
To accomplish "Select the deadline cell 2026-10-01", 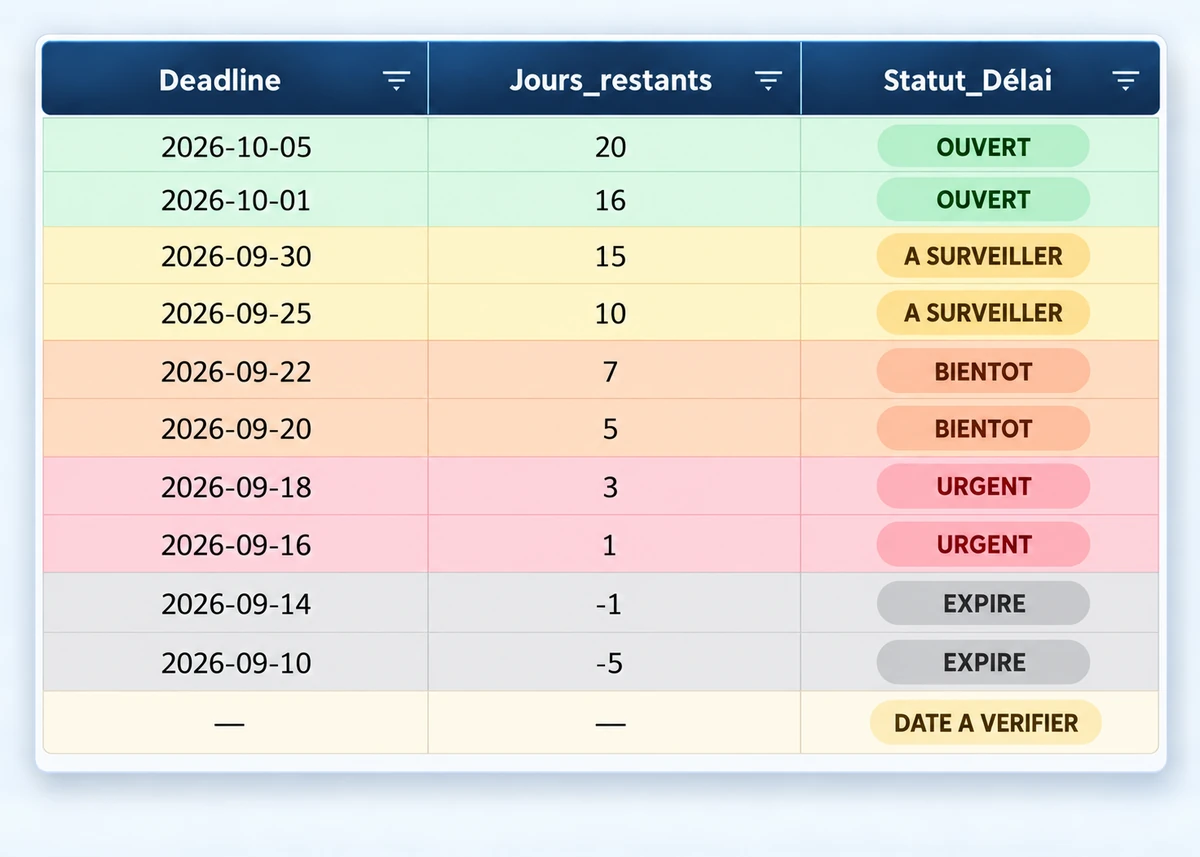I will point(236,200).
